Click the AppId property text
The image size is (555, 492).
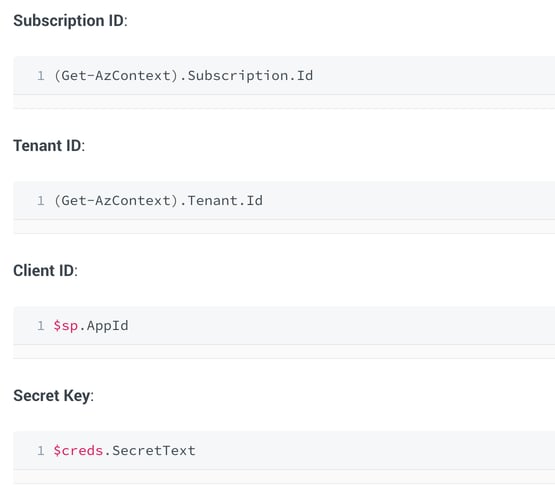pyautogui.click(x=108, y=326)
